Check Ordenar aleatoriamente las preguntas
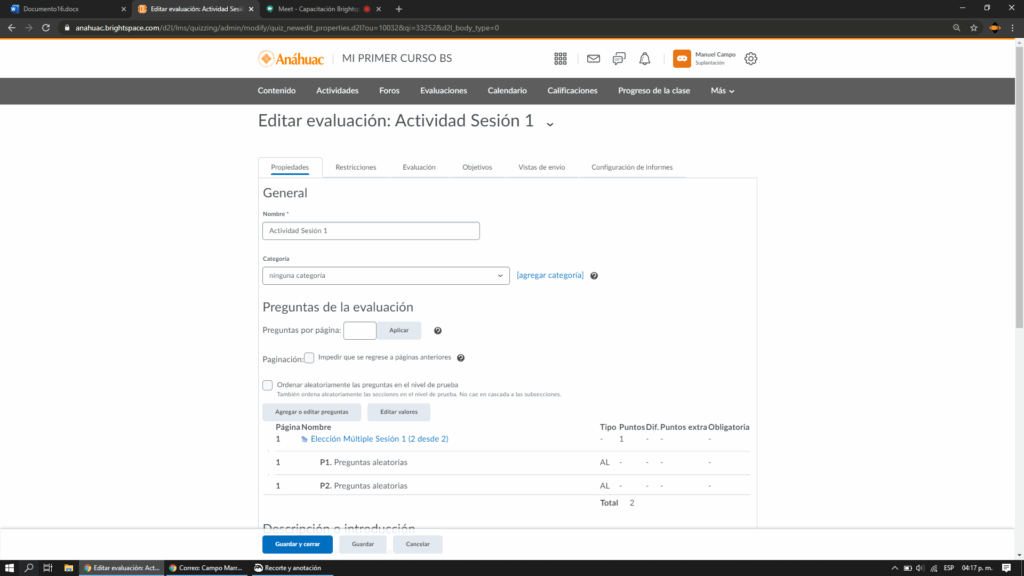 (x=268, y=385)
